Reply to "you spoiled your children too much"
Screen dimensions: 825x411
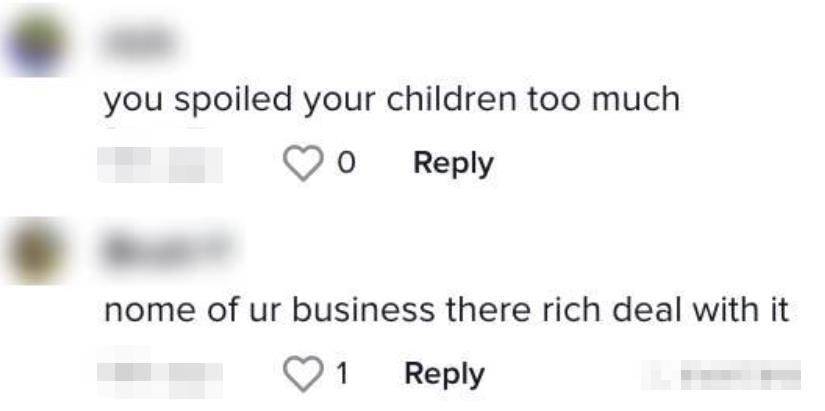click(453, 164)
